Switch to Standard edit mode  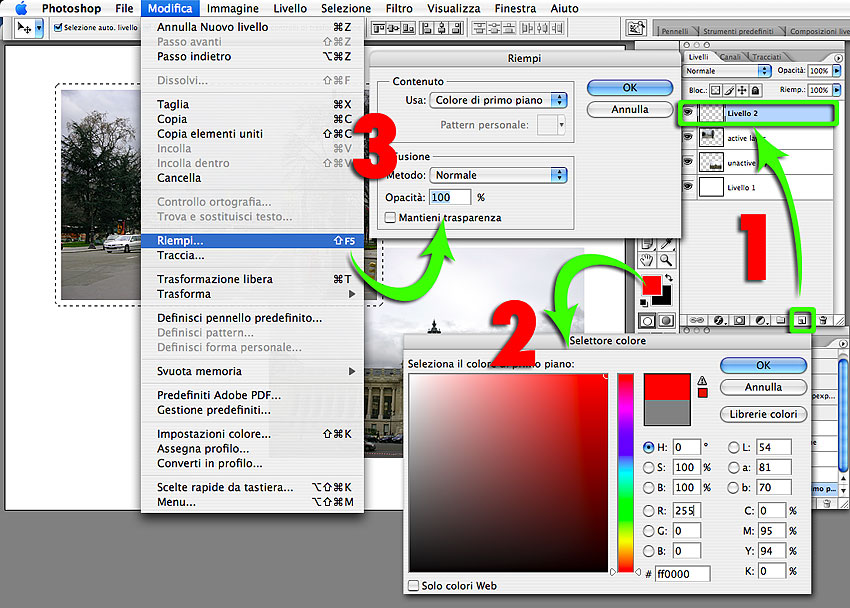(647, 321)
